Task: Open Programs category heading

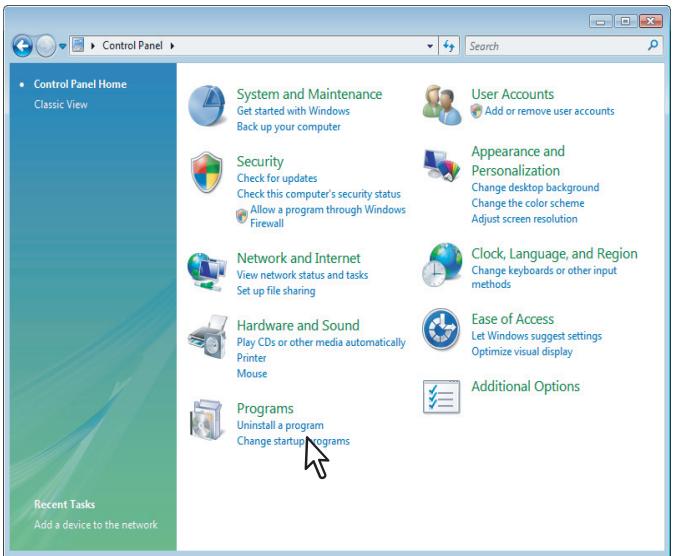Action: pyautogui.click(x=265, y=408)
